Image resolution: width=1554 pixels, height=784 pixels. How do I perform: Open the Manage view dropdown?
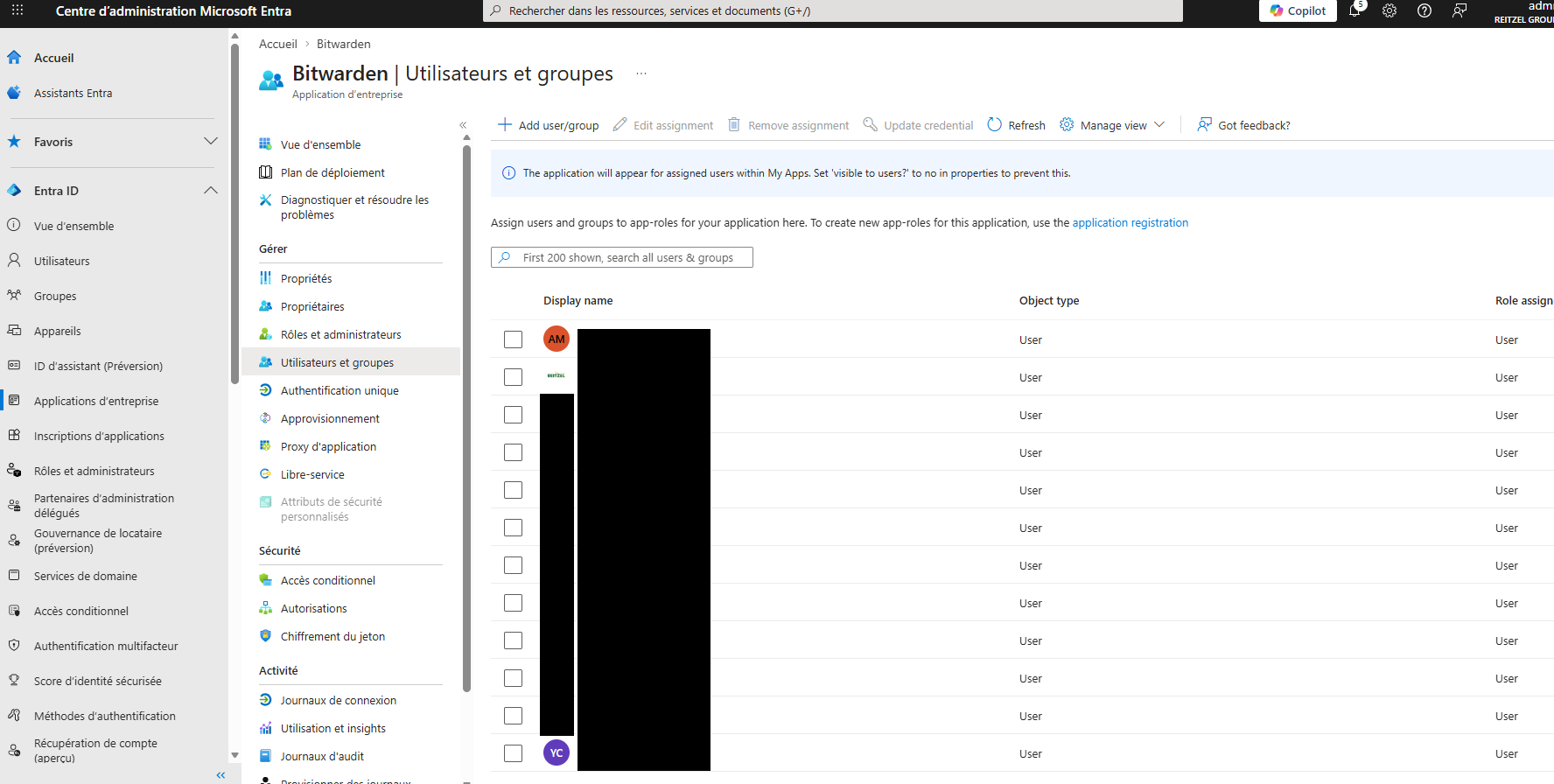pos(1112,125)
